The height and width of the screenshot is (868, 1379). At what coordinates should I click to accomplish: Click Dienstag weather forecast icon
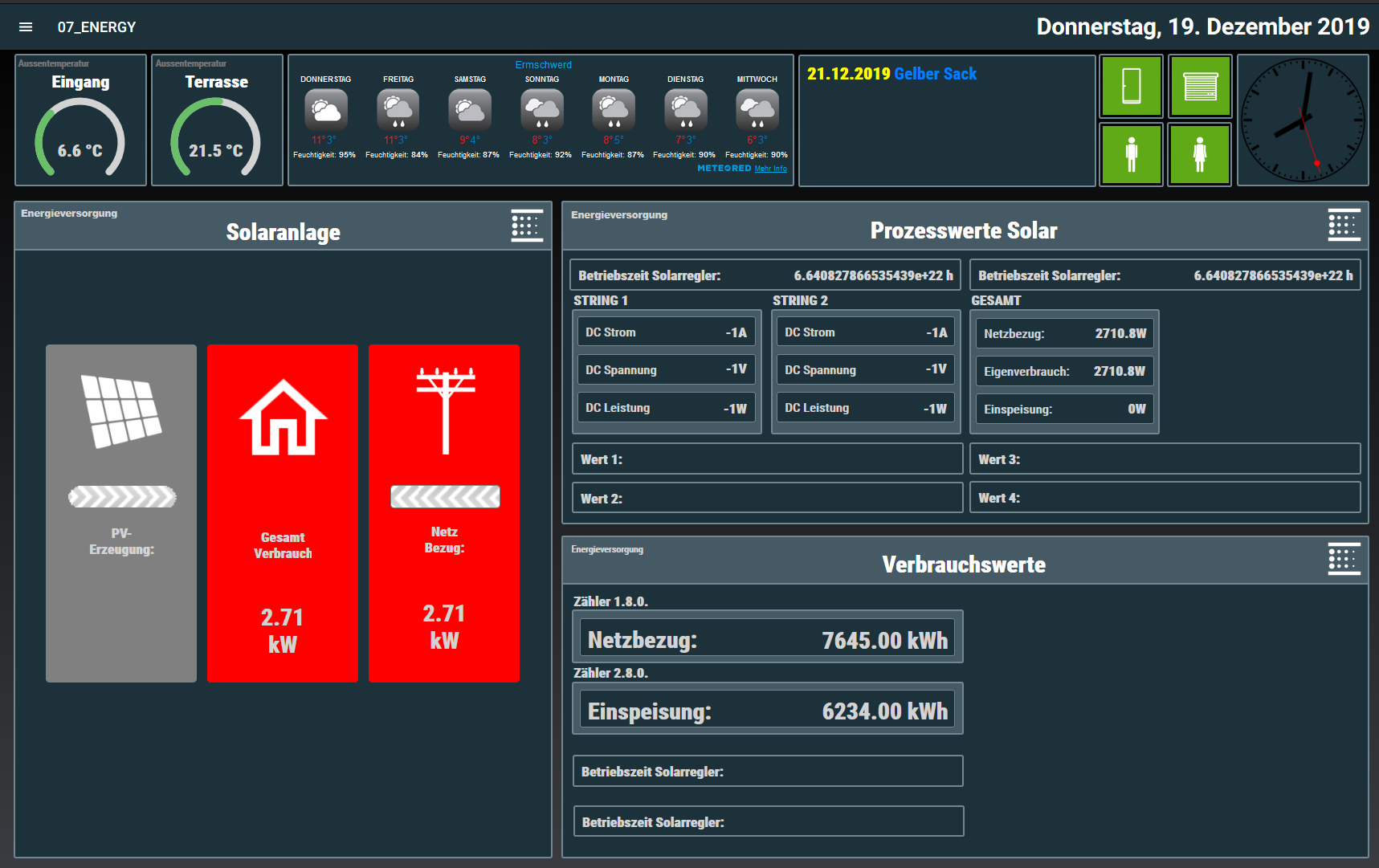click(686, 109)
